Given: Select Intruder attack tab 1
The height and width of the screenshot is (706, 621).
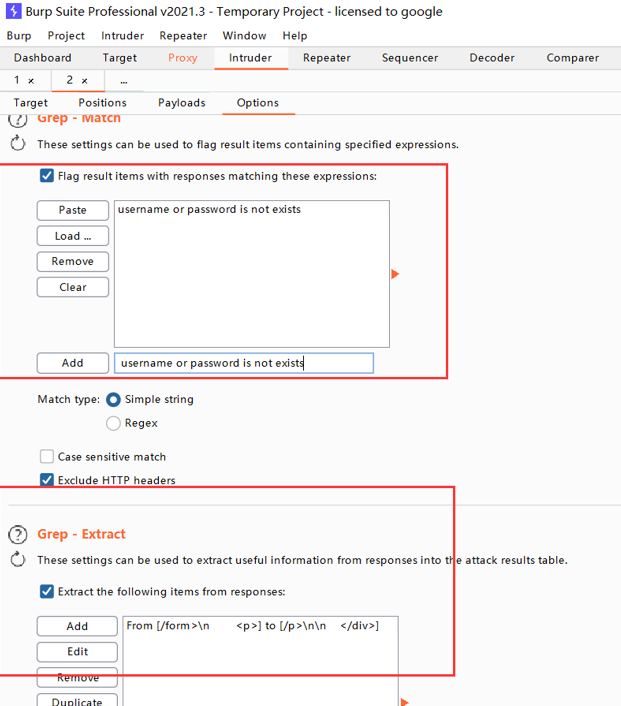Looking at the screenshot, I should [x=17, y=81].
